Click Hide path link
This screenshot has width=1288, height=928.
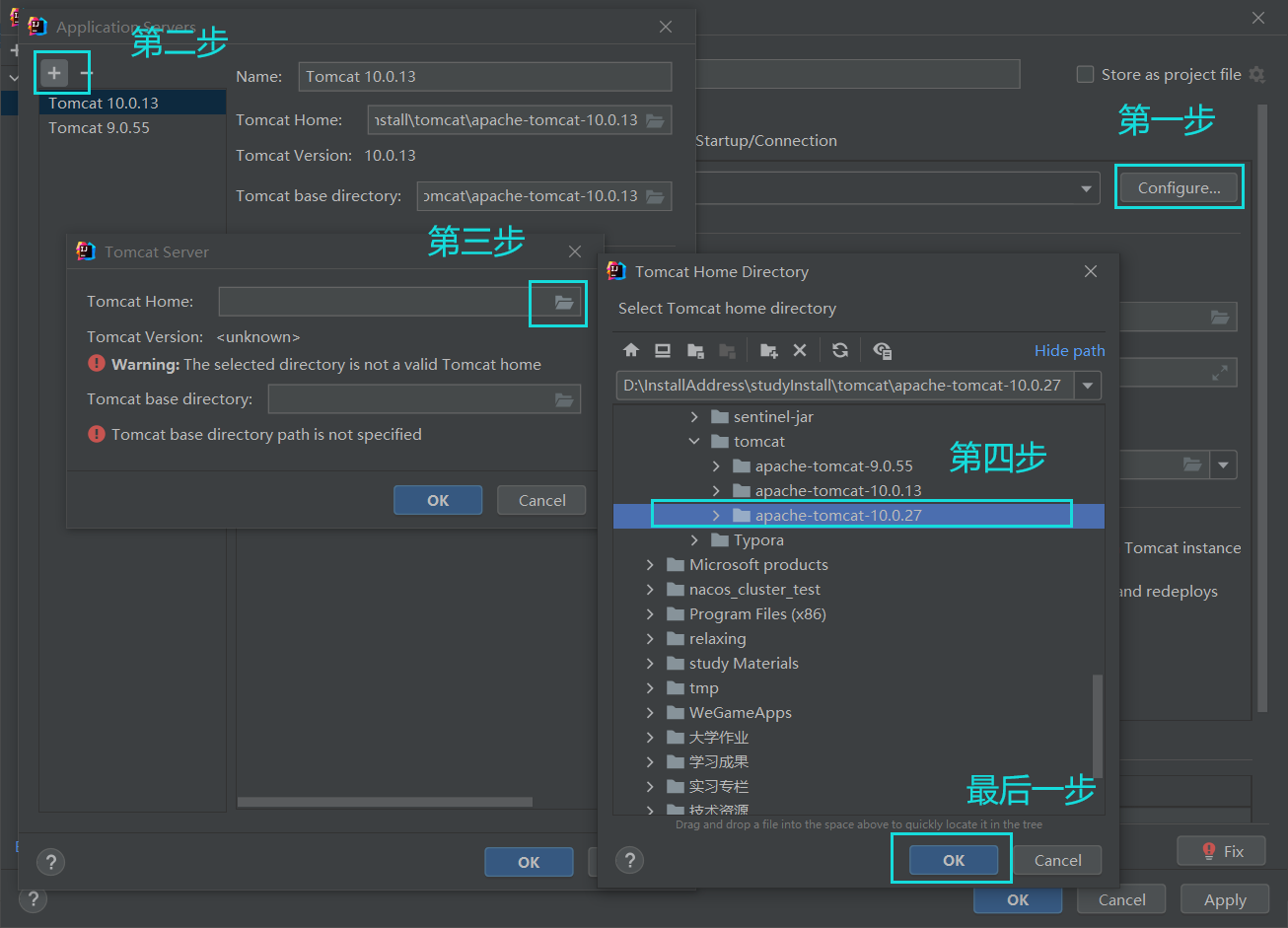[1069, 350]
